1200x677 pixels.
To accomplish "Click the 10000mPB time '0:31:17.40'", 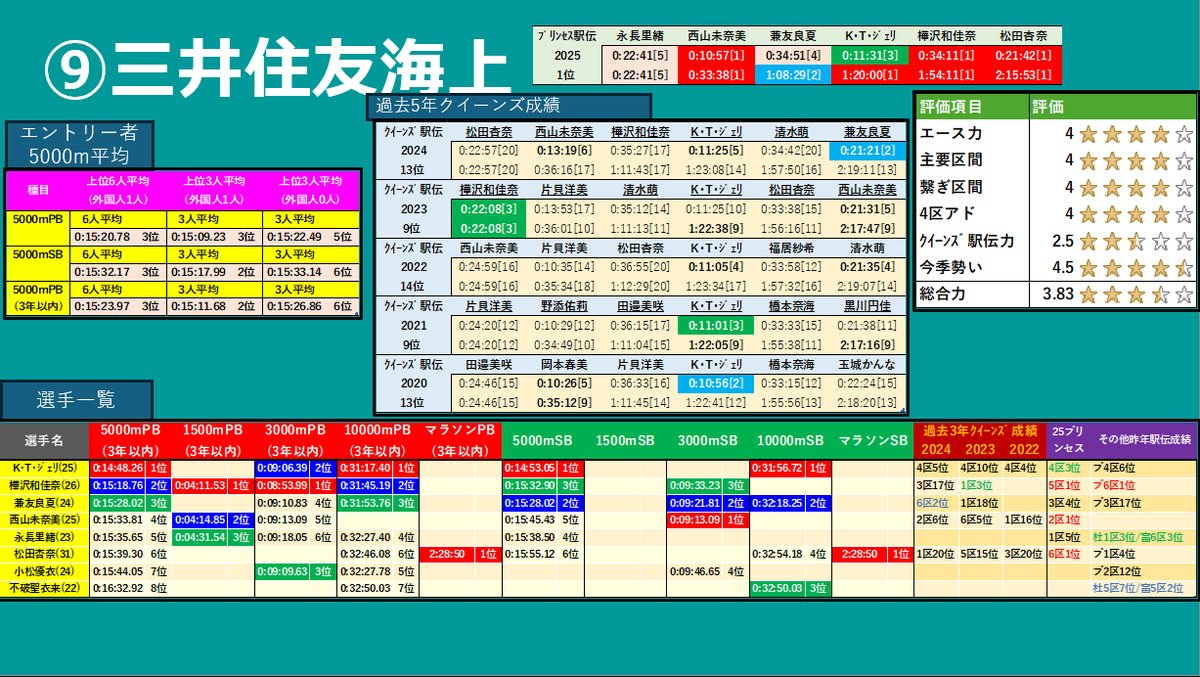I will (365, 467).
